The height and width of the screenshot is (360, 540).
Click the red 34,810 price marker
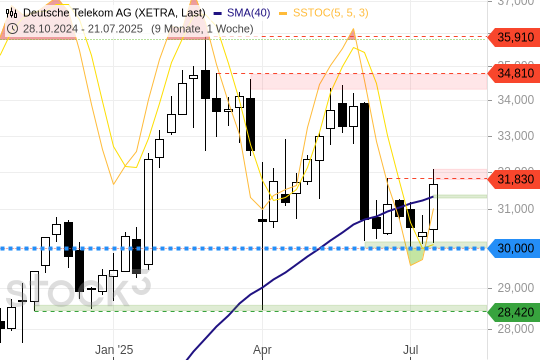point(514,73)
